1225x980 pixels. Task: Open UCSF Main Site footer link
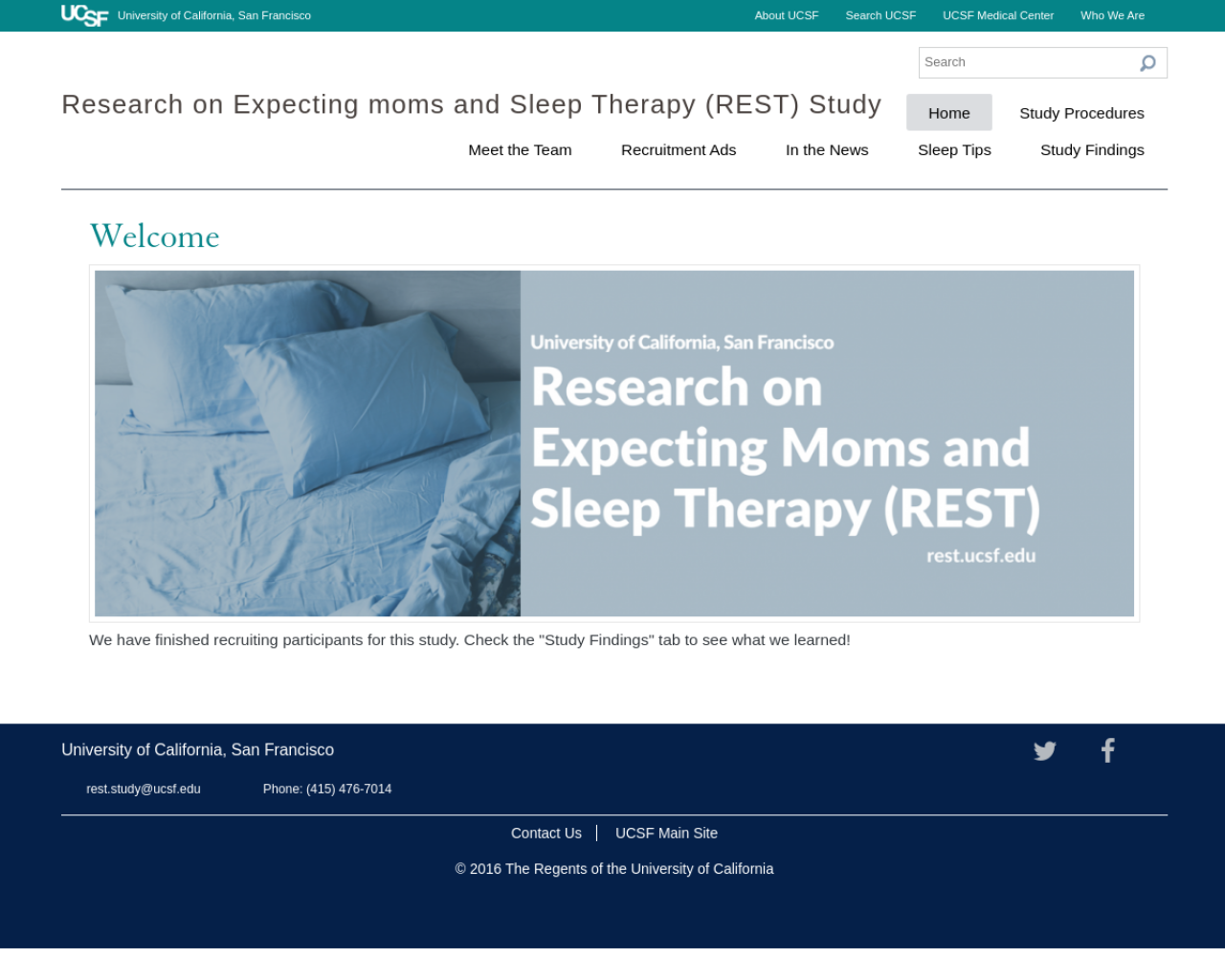tap(666, 834)
